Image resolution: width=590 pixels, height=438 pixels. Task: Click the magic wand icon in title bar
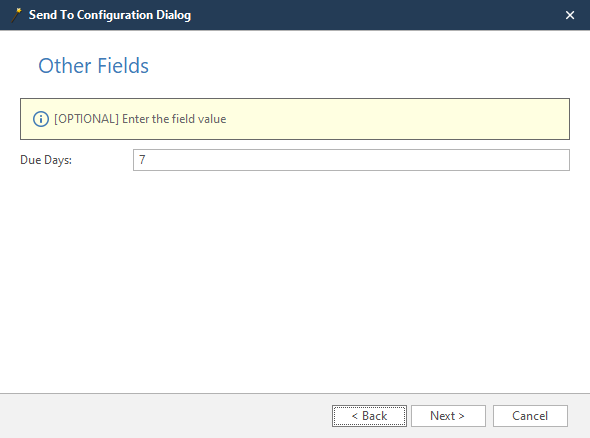pyautogui.click(x=16, y=15)
